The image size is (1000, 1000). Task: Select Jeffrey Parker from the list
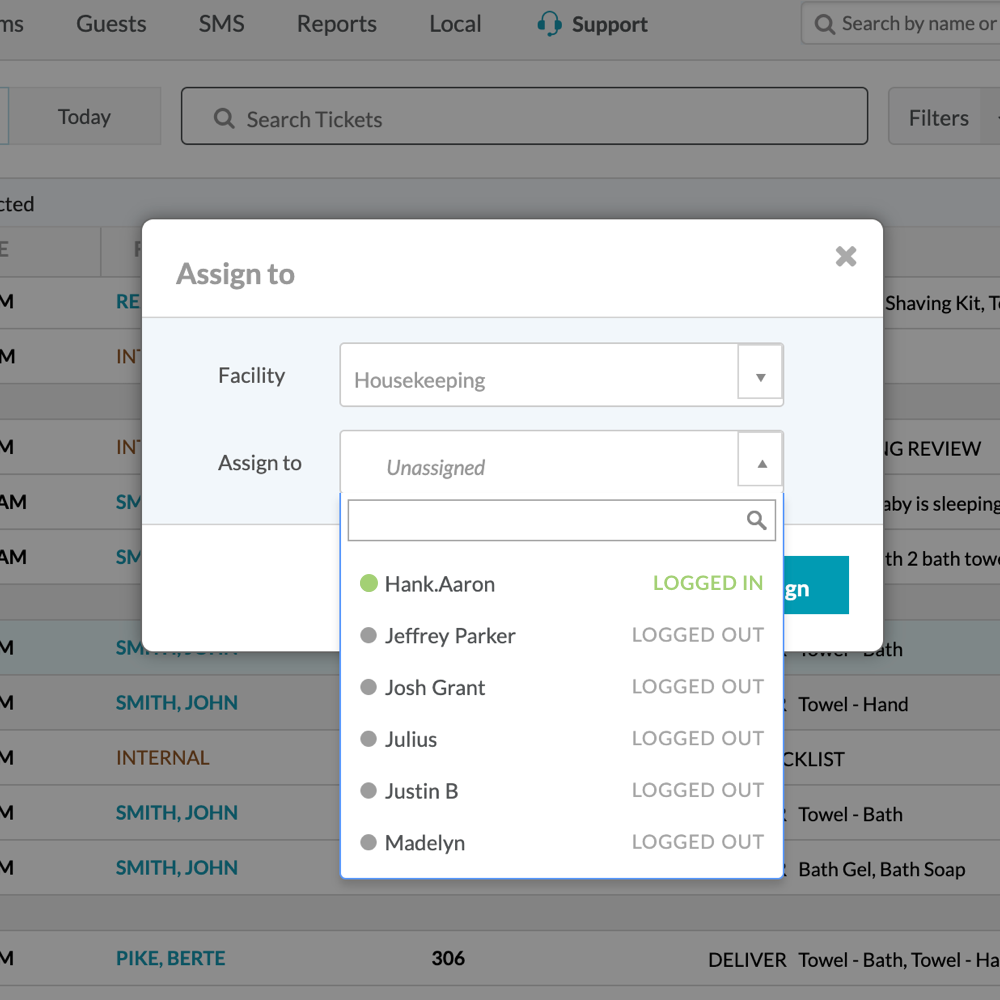click(x=450, y=636)
